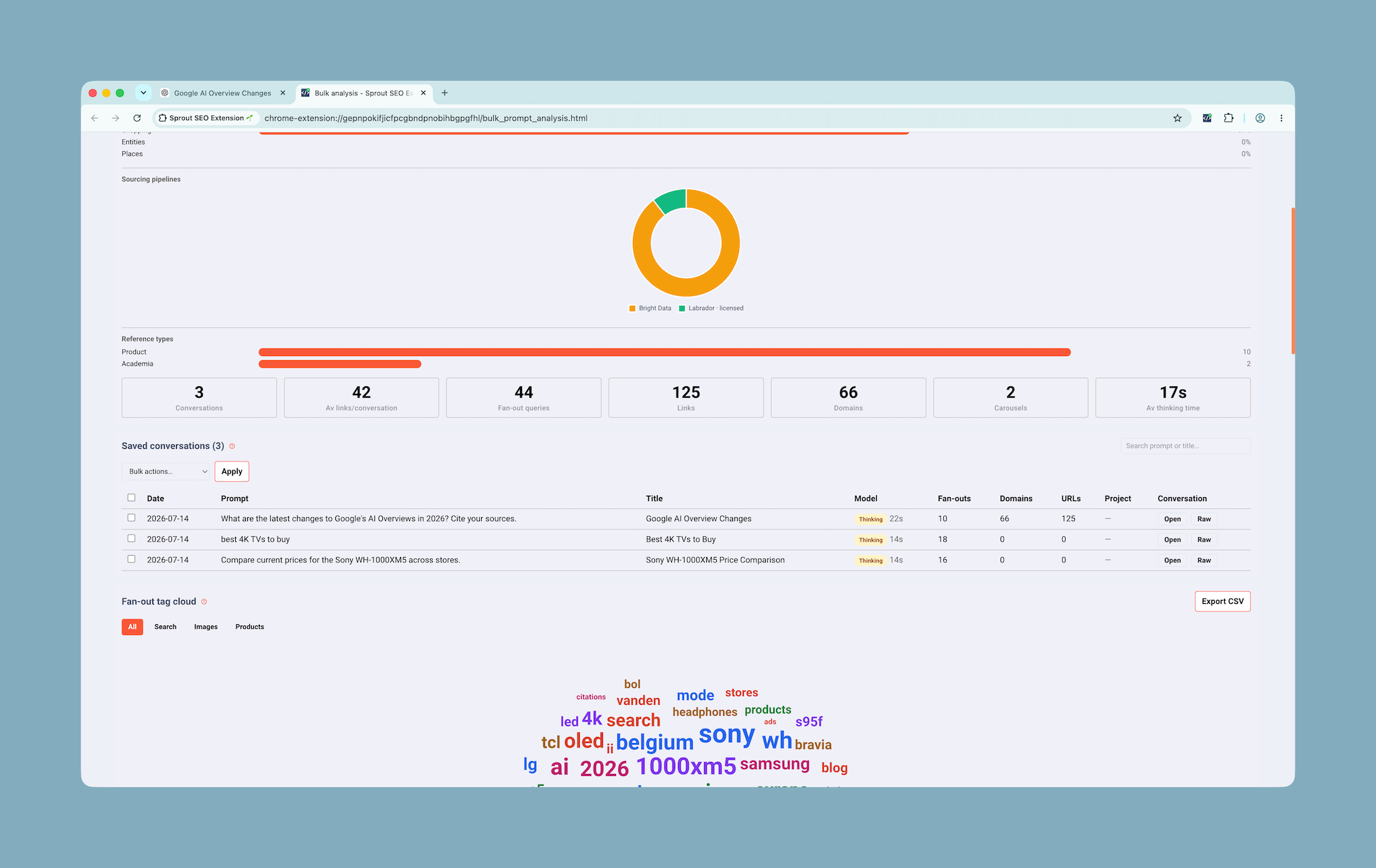This screenshot has height=868, width=1376.
Task: Click the Sprout SEO Extension site chip
Action: click(206, 118)
